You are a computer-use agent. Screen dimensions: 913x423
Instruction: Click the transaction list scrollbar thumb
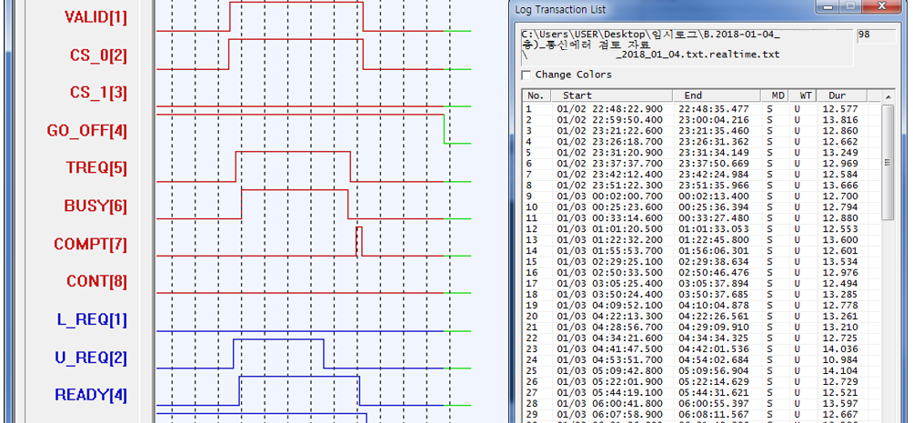pos(887,163)
